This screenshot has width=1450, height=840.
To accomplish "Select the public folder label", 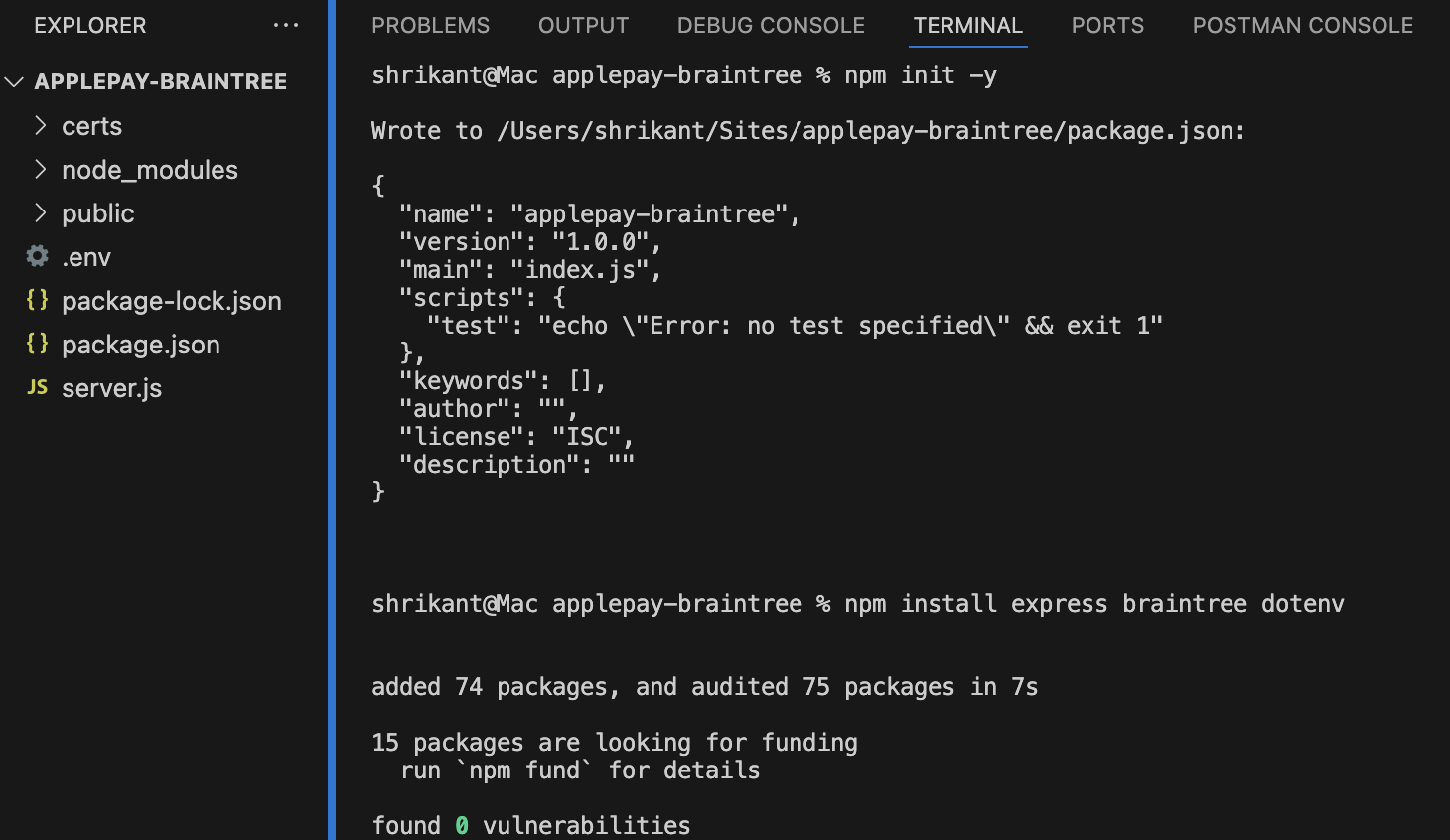I will (97, 213).
